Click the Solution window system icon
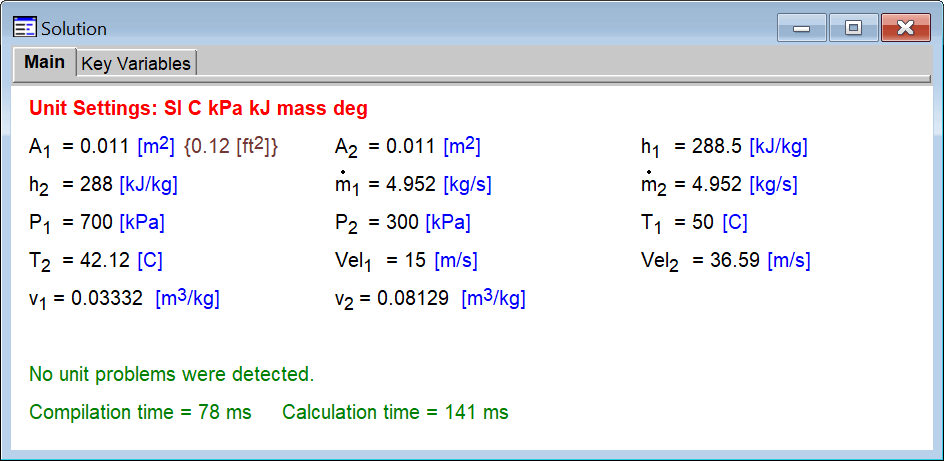The width and height of the screenshot is (944, 461). click(24, 28)
